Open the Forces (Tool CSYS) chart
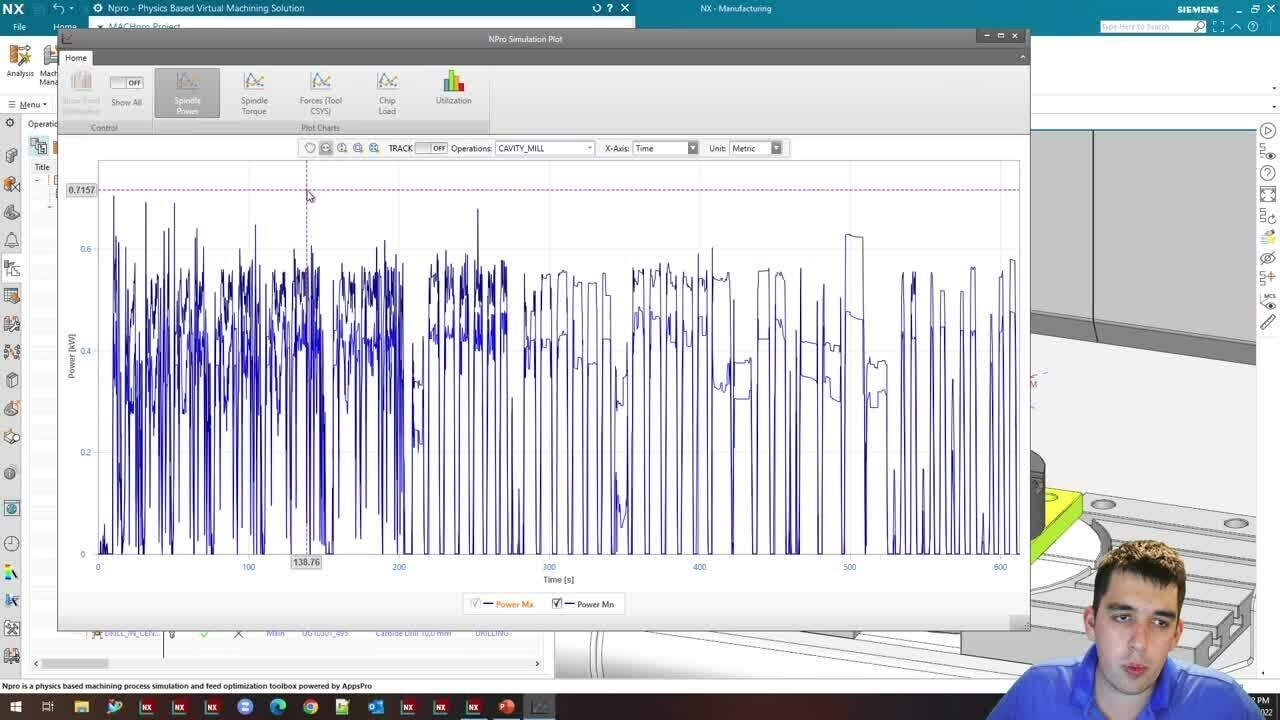1280x720 pixels. 320,93
